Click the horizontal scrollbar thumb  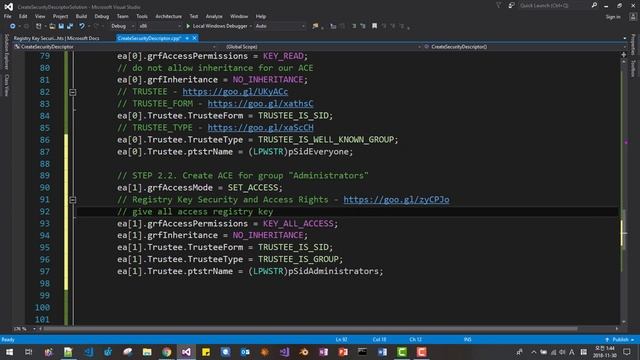tap(310, 329)
